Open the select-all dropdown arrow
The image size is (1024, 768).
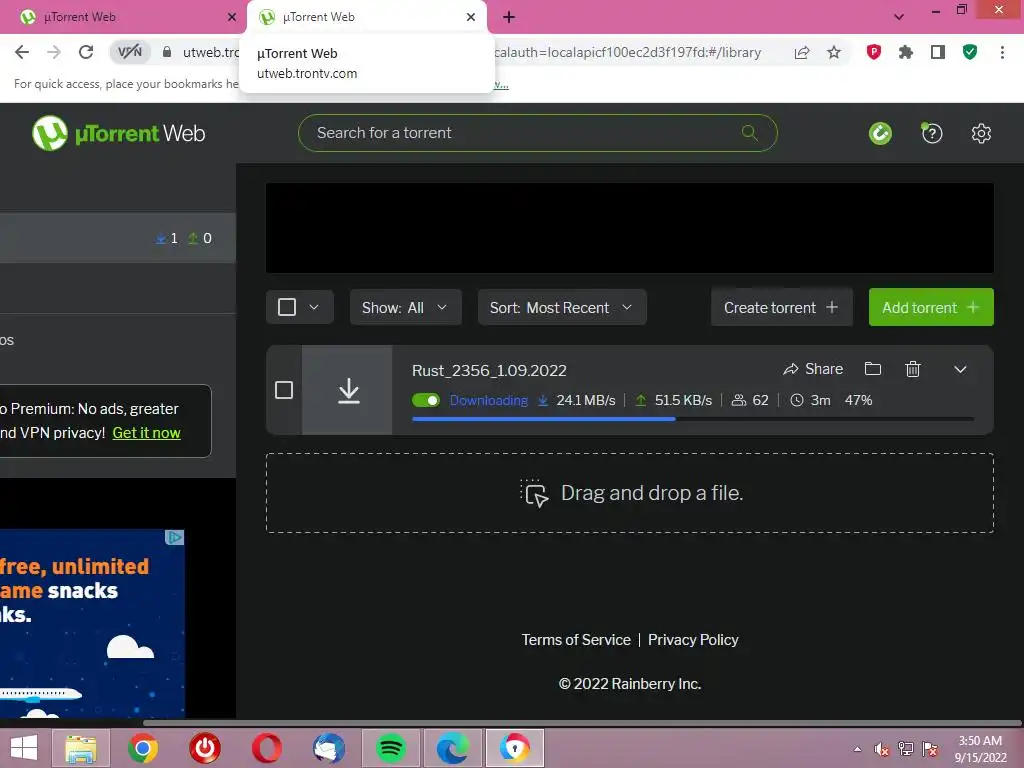[x=314, y=307]
